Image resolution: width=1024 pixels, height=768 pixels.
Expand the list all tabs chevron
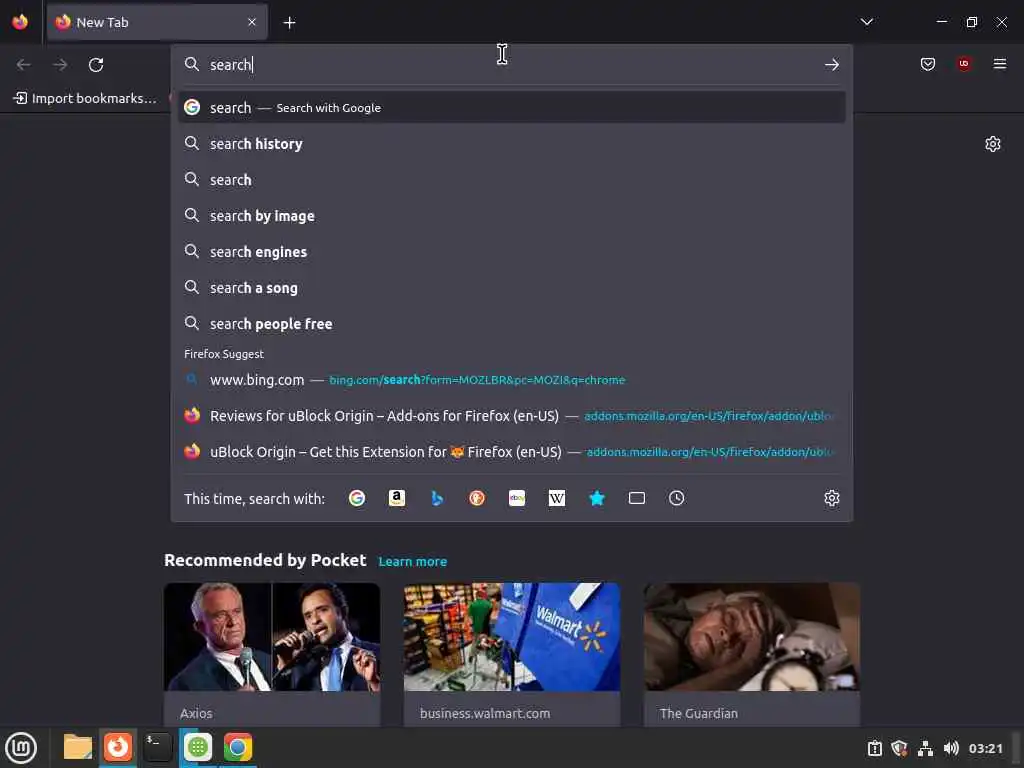(x=867, y=22)
